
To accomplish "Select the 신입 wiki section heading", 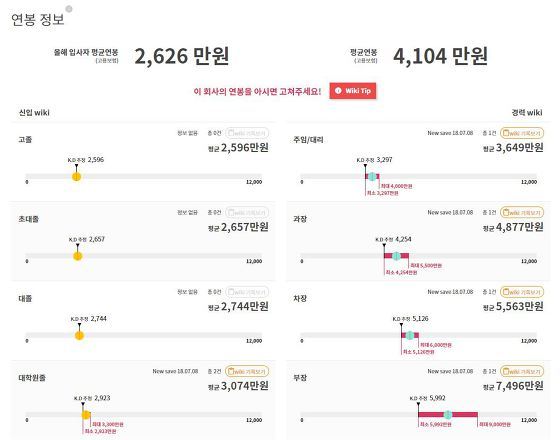I will click(x=34, y=112).
